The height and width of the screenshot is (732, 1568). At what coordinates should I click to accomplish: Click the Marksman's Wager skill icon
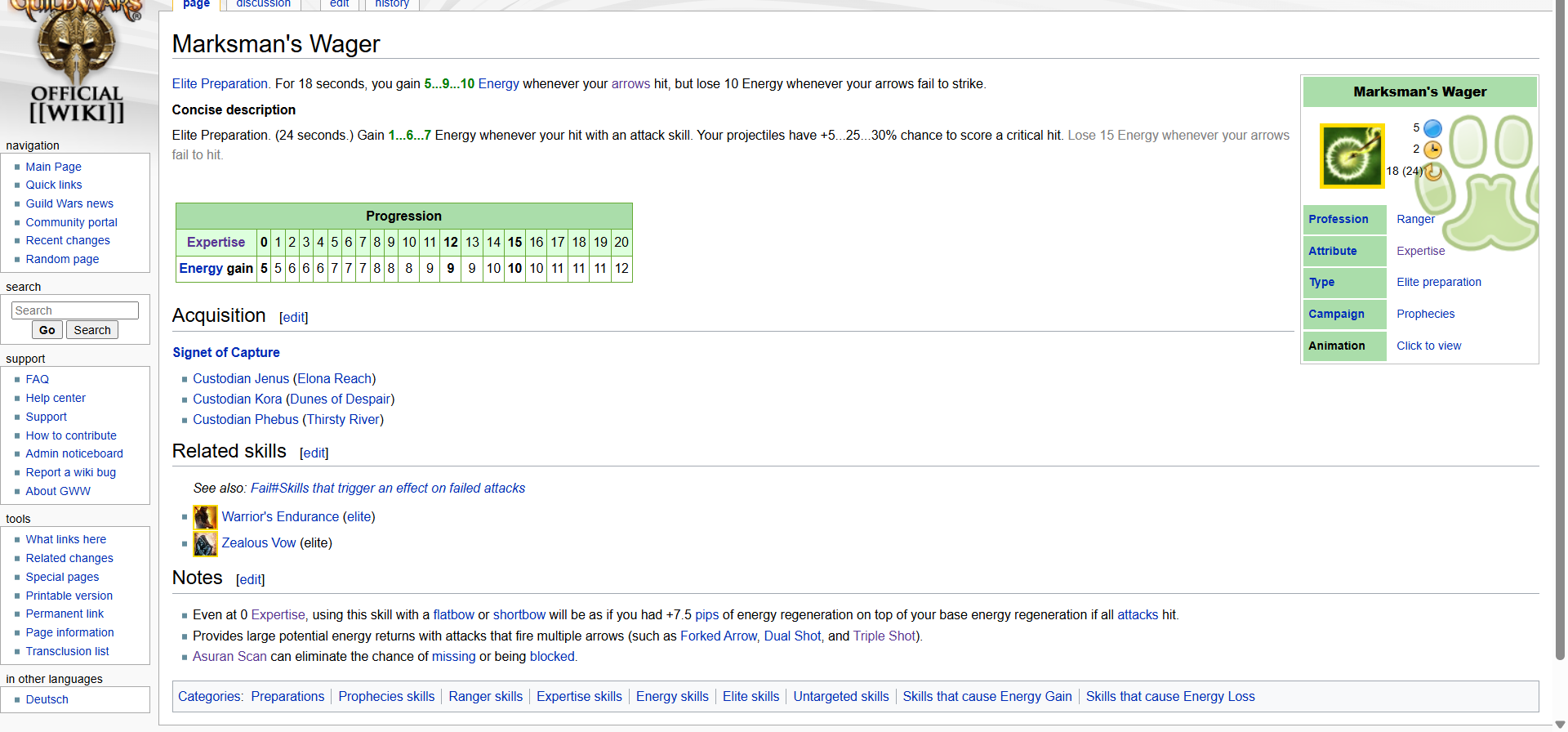tap(1352, 156)
